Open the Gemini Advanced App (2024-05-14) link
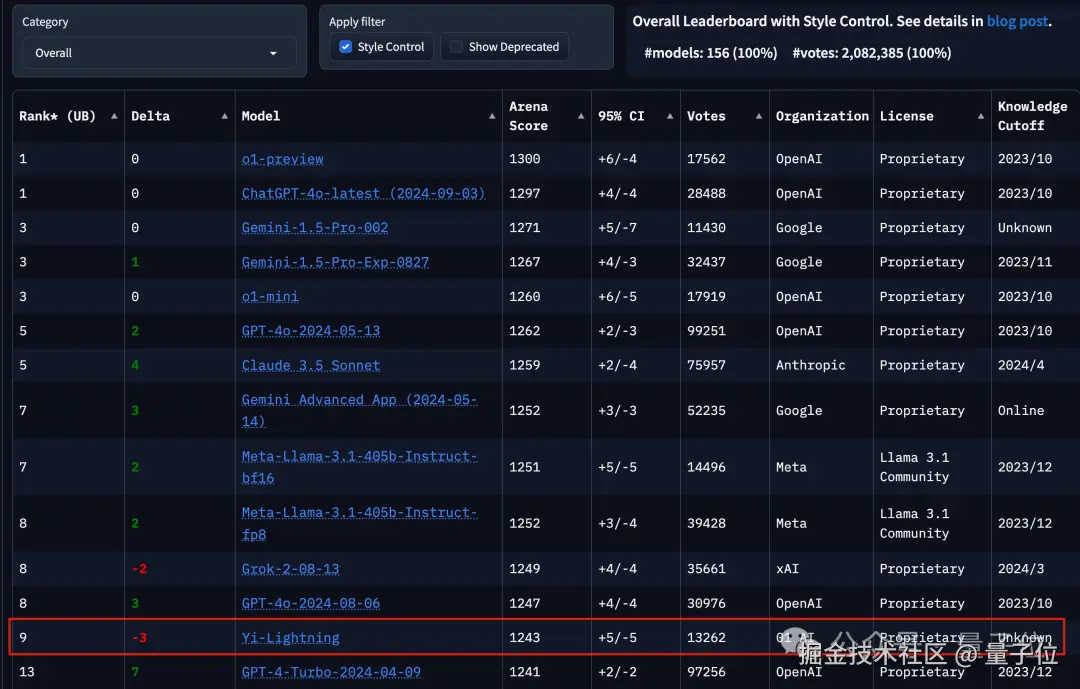The image size is (1080, 689). (359, 411)
